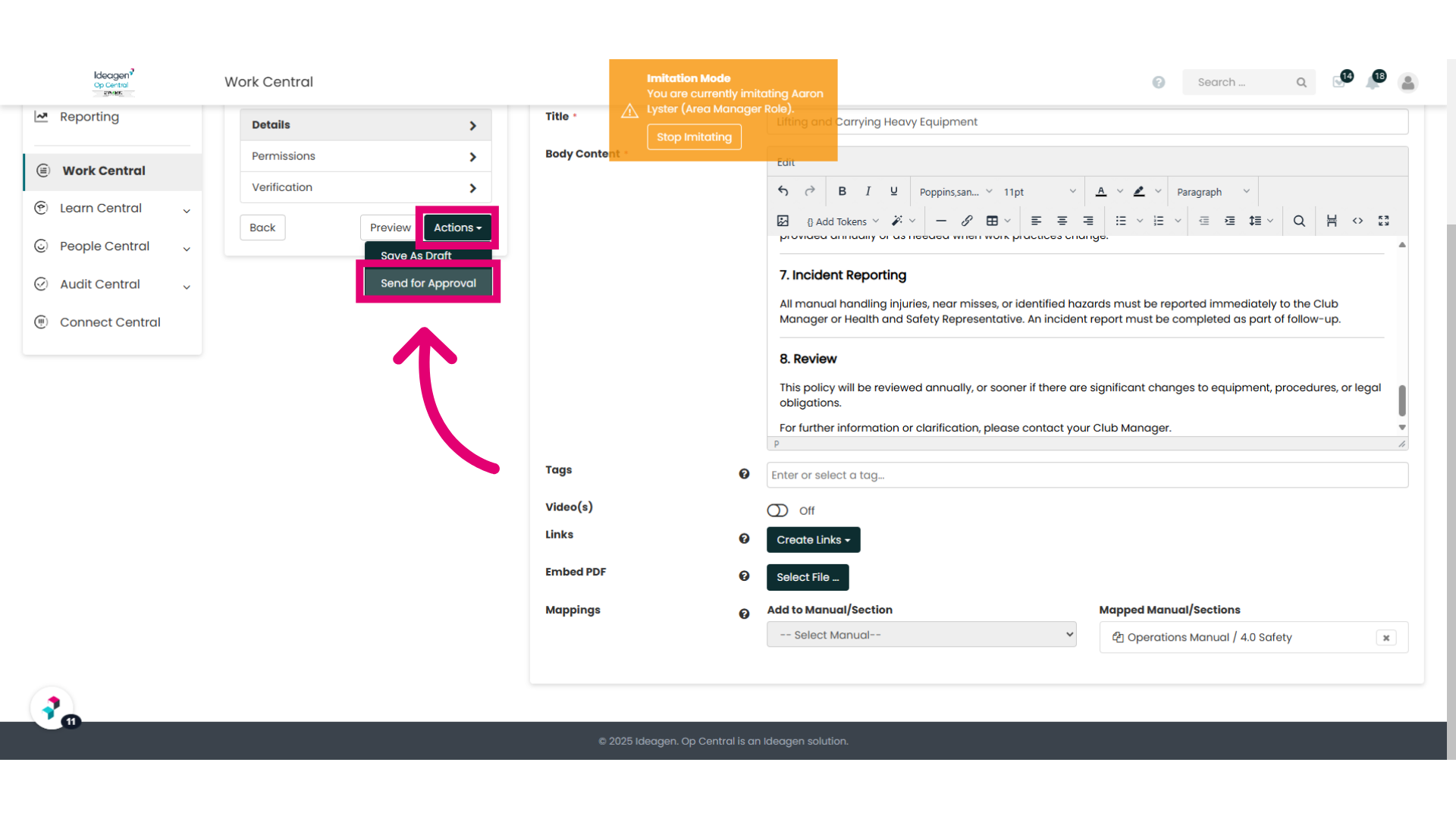This screenshot has width=1456, height=819.
Task: Open source code view icon
Action: click(x=1357, y=221)
